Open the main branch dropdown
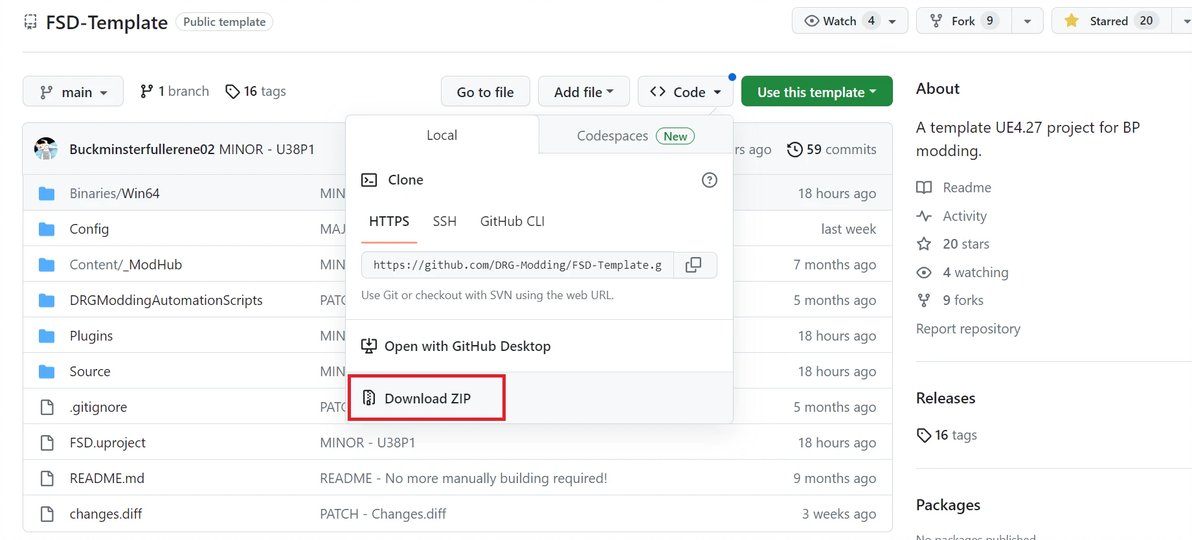This screenshot has width=1192, height=540. coord(73,92)
